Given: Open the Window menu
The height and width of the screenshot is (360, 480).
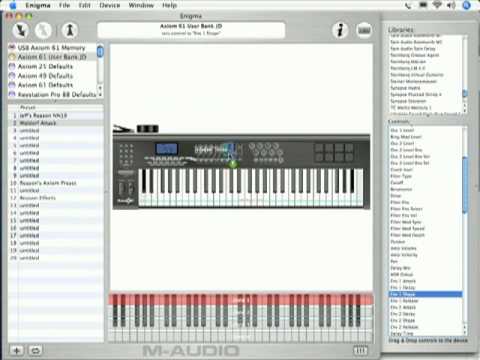Looking at the screenshot, I should [x=141, y=5].
